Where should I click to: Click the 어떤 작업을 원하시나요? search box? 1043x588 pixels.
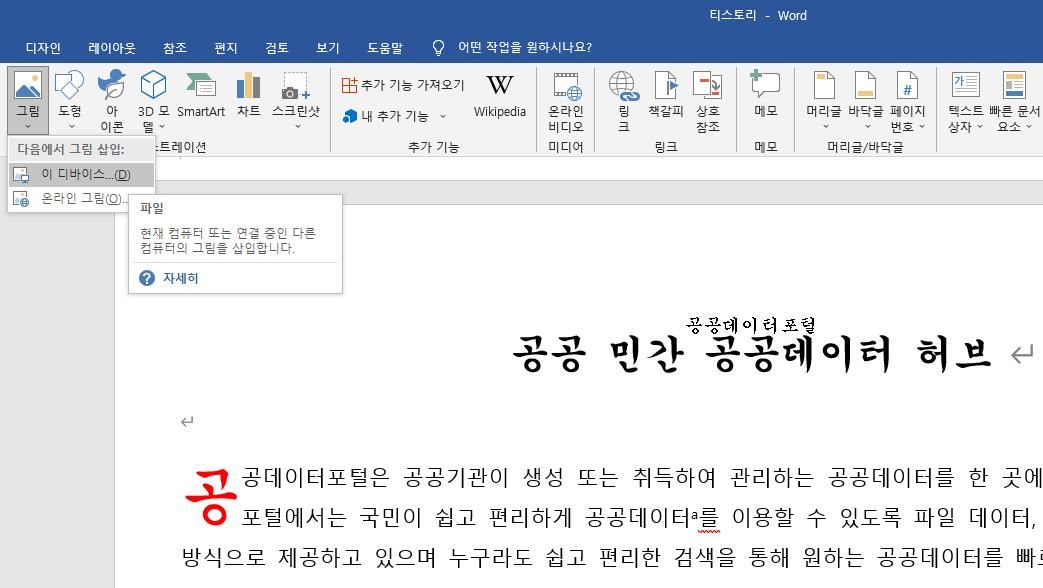click(x=525, y=47)
